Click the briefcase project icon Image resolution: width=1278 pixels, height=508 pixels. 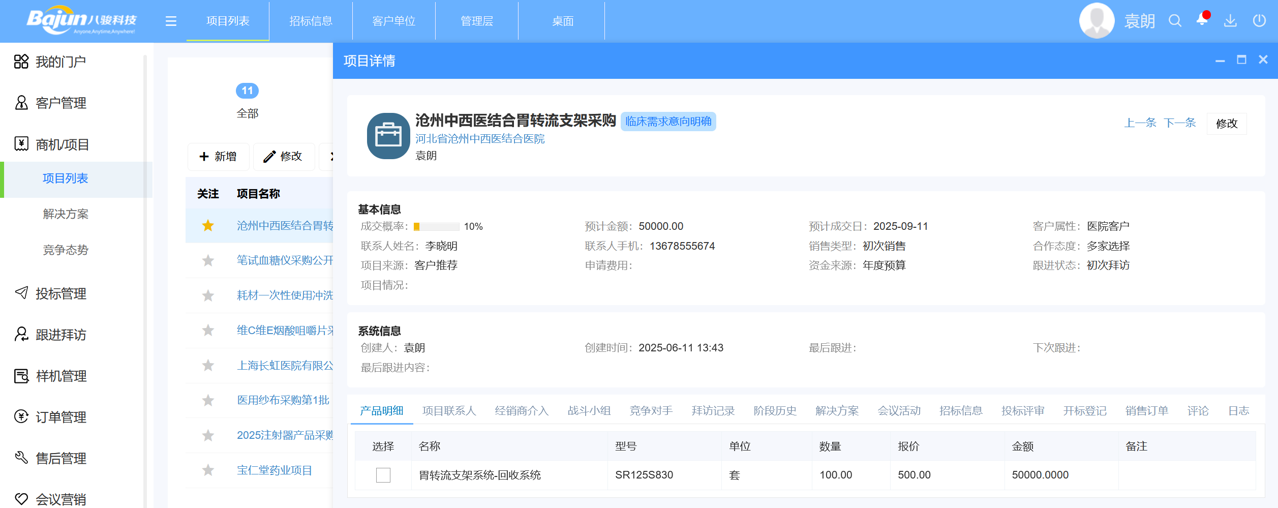[388, 136]
